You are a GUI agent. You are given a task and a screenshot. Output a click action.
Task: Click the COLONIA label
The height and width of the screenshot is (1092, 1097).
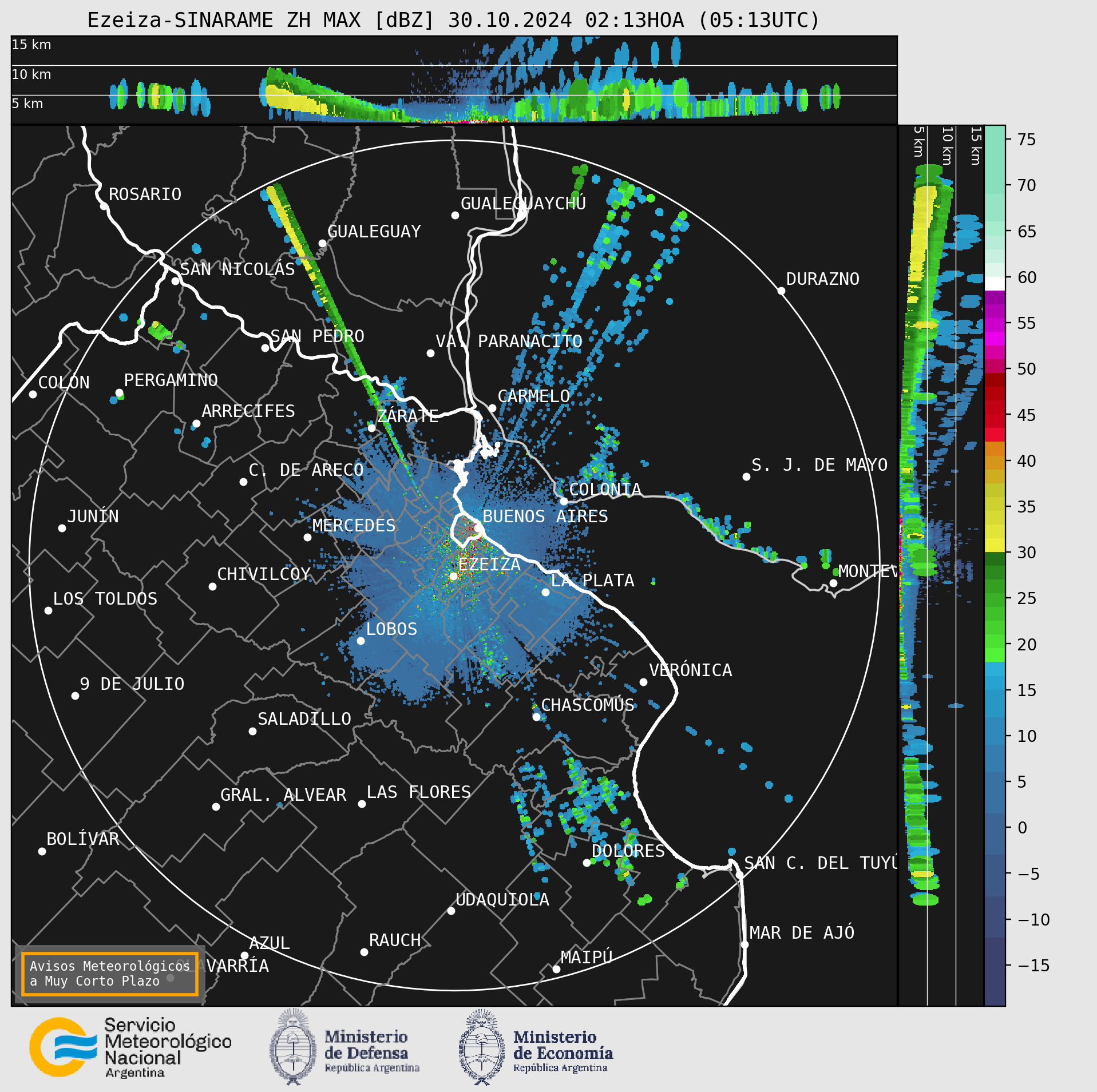pos(605,490)
